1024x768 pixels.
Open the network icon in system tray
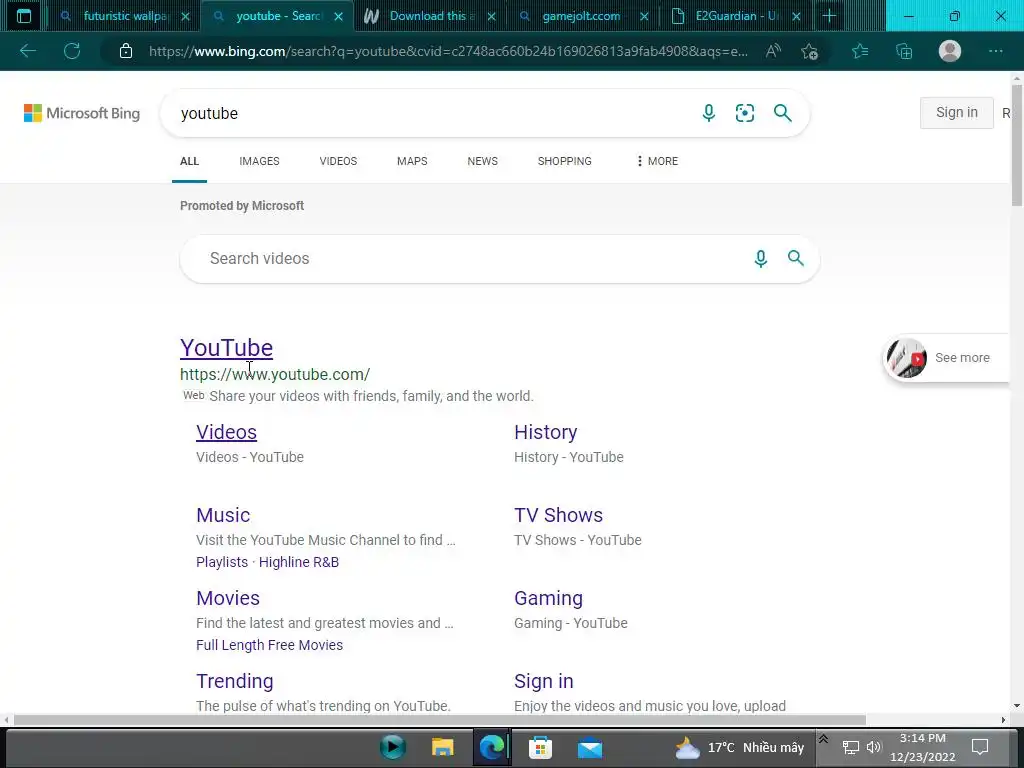850,747
